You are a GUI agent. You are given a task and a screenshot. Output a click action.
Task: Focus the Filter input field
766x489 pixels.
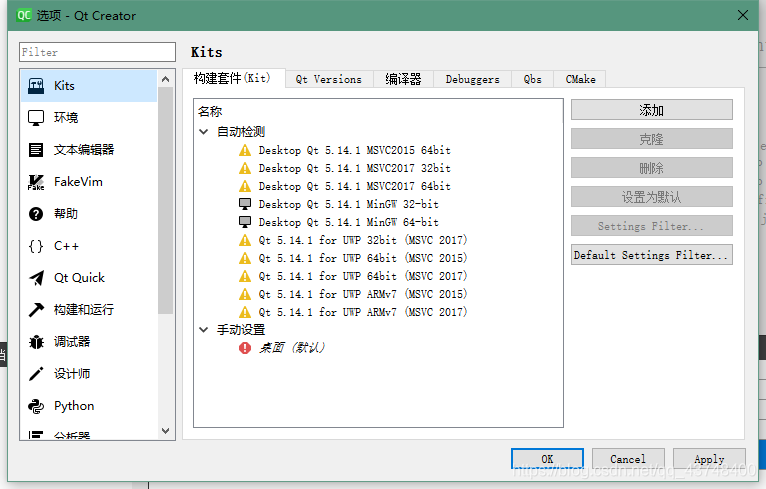97,52
